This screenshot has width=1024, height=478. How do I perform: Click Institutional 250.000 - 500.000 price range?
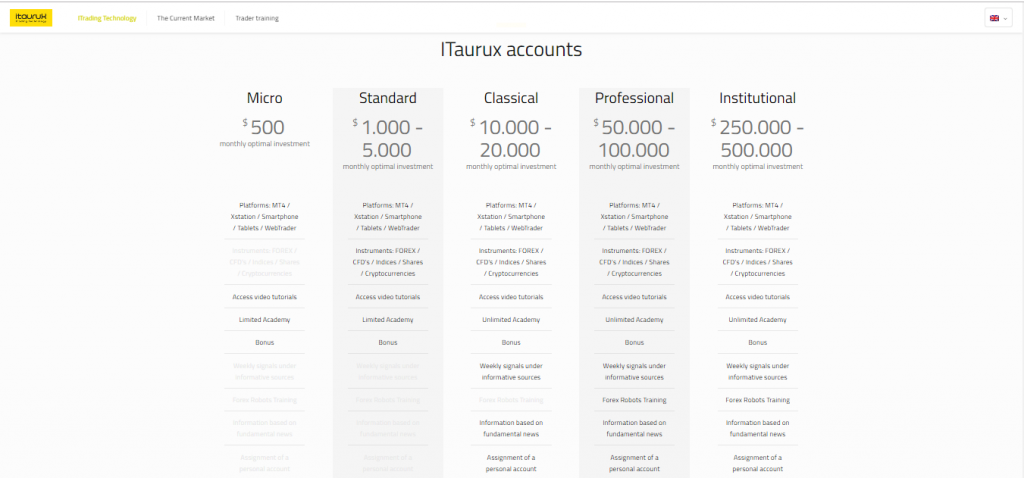click(x=758, y=138)
